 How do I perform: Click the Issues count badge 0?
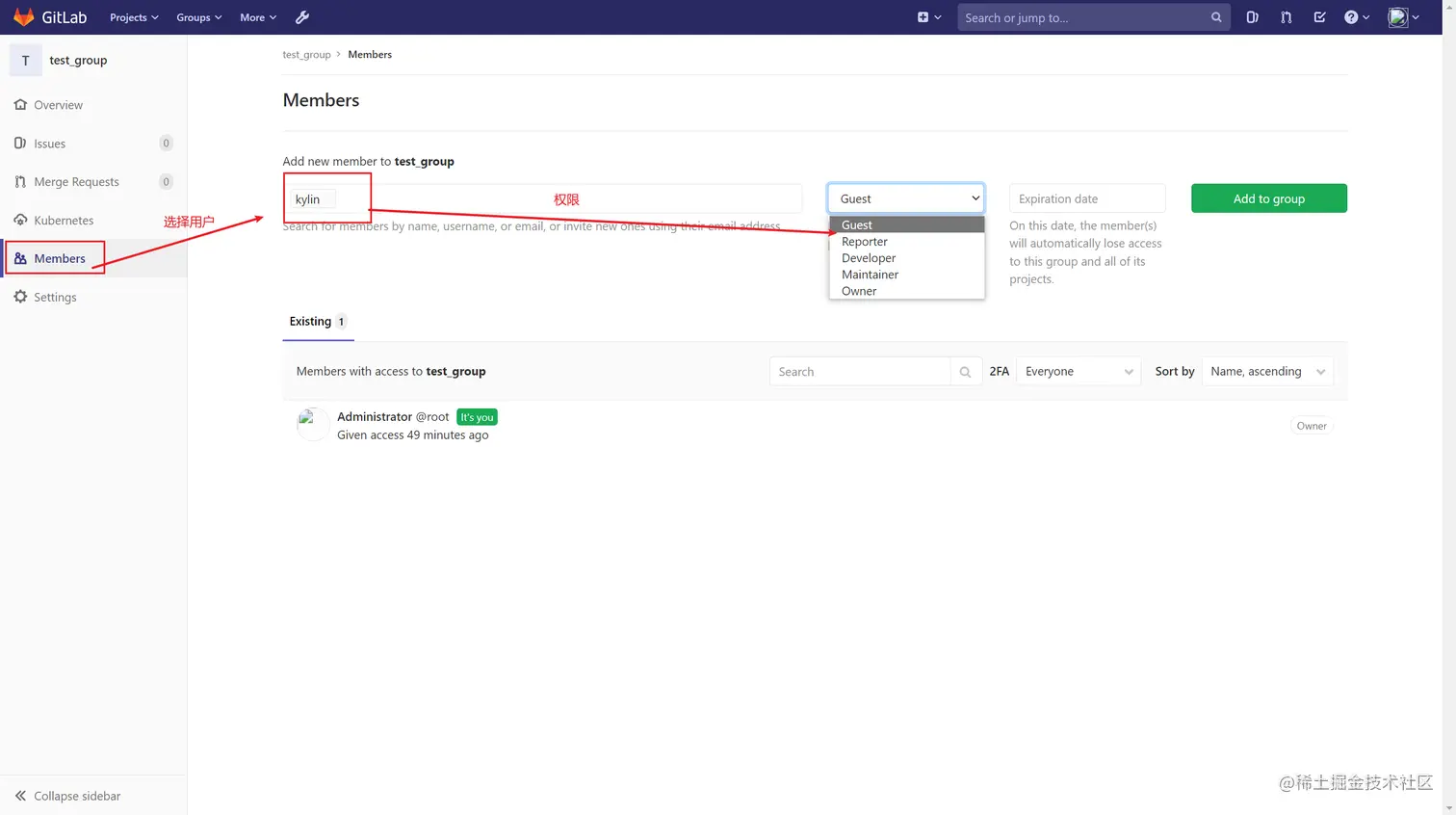pos(166,143)
